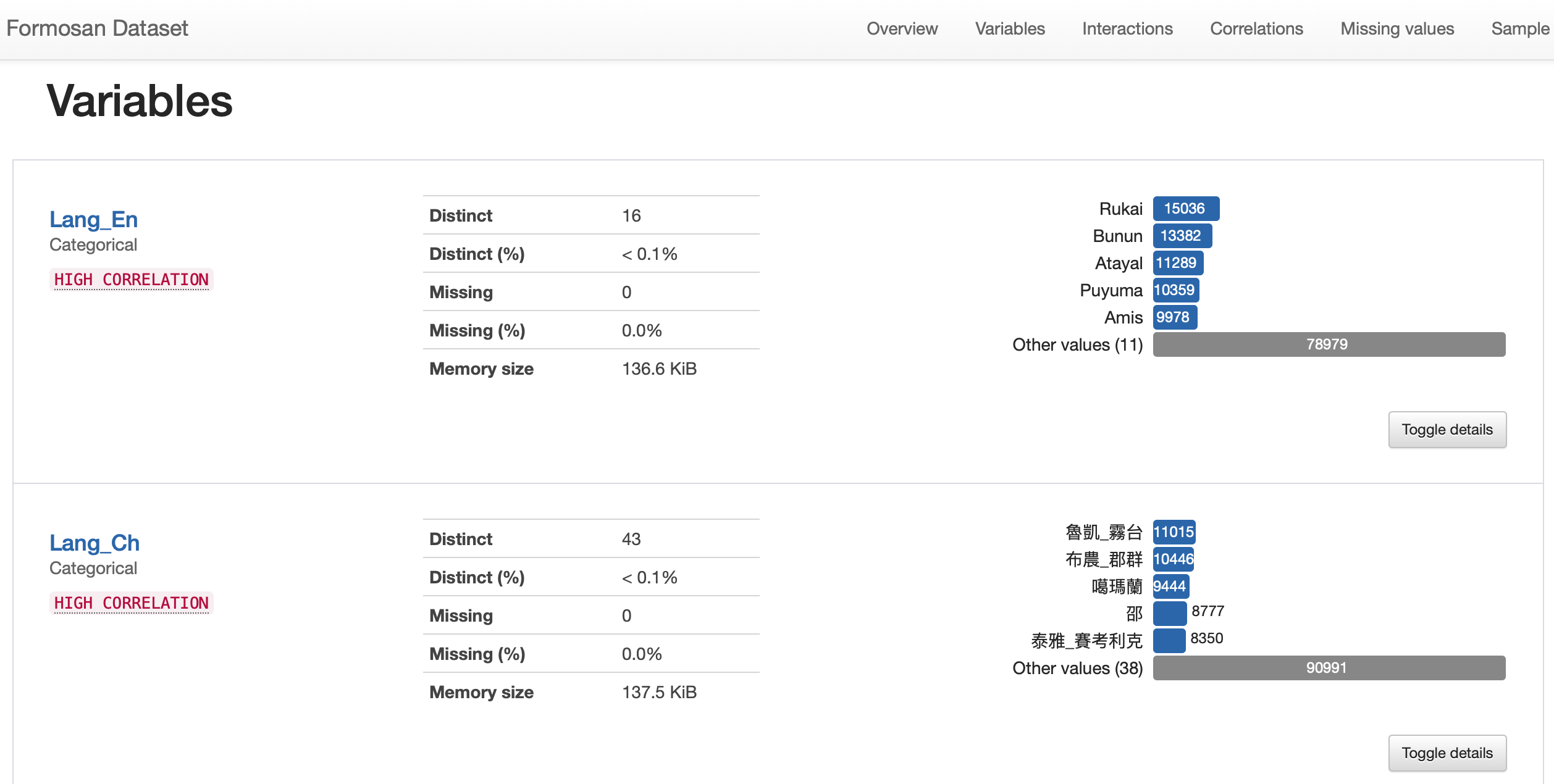Toggle details for the Lang_En variable
1554x784 pixels.
1447,430
